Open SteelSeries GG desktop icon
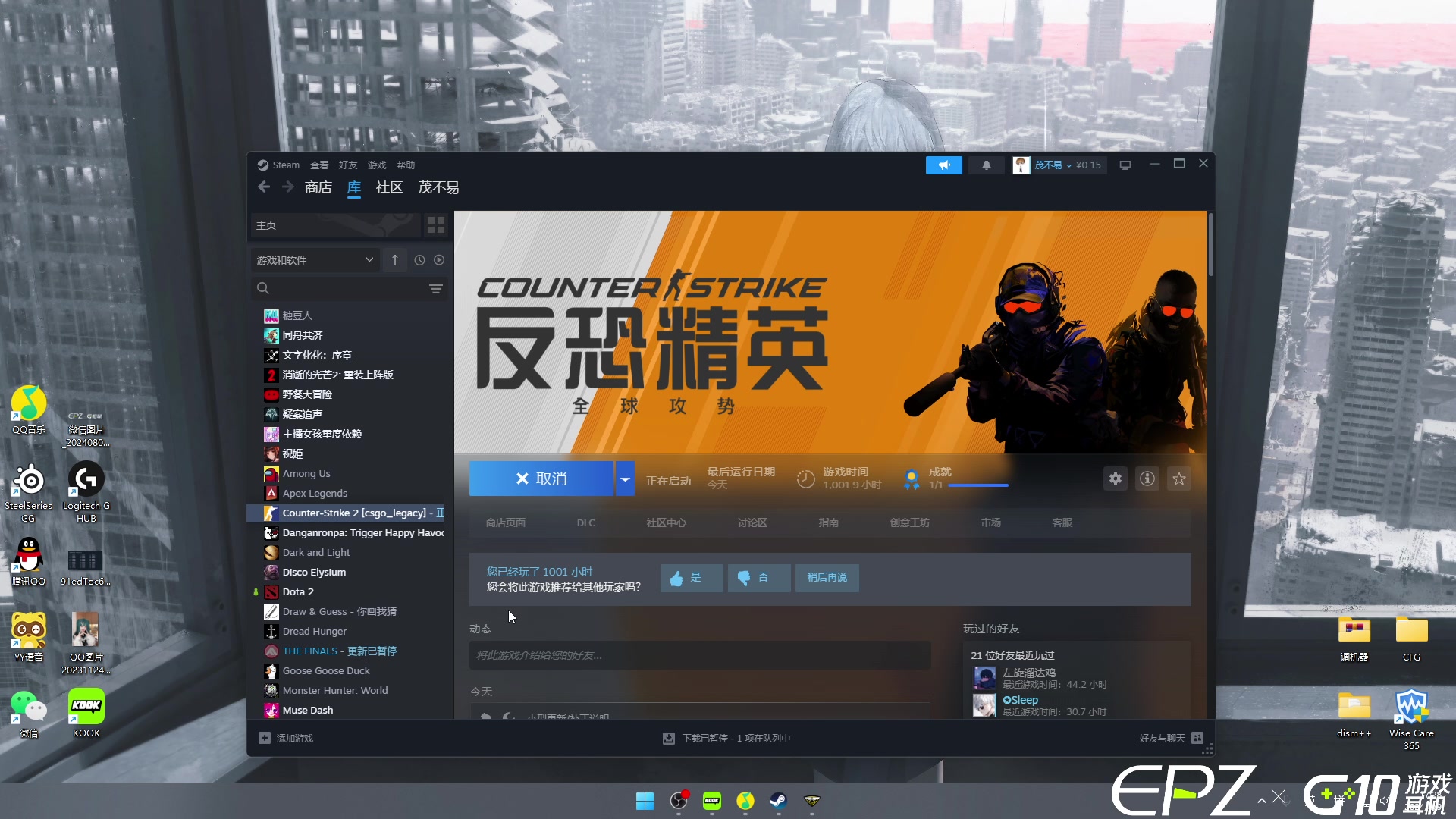The image size is (1456, 819). point(29,493)
